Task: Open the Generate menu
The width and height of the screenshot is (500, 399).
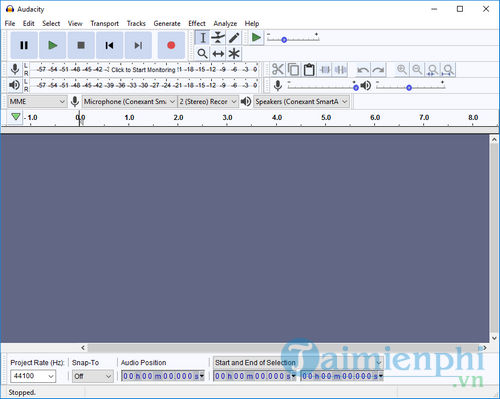Action: pos(167,24)
